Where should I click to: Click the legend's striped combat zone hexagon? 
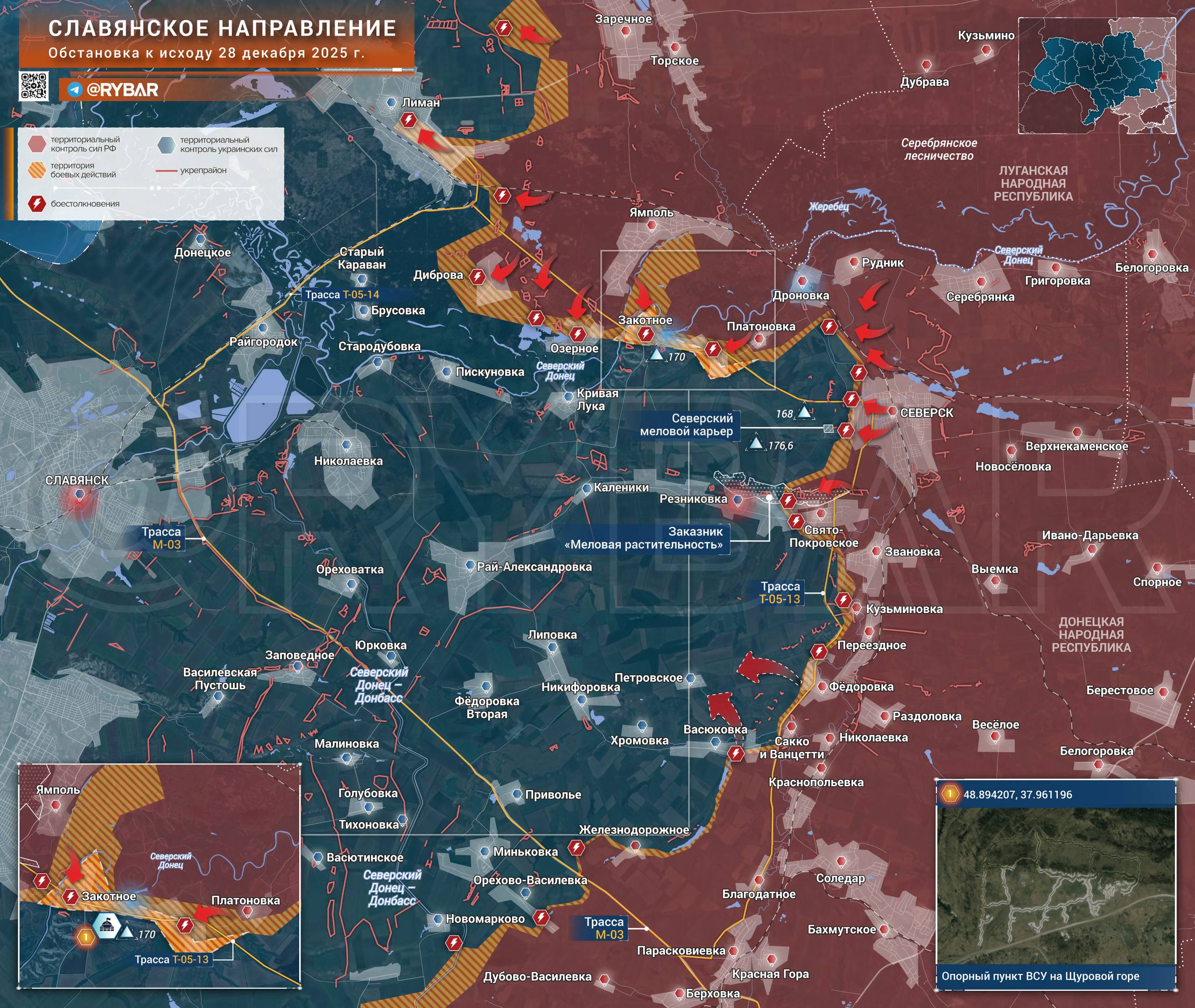tap(36, 170)
